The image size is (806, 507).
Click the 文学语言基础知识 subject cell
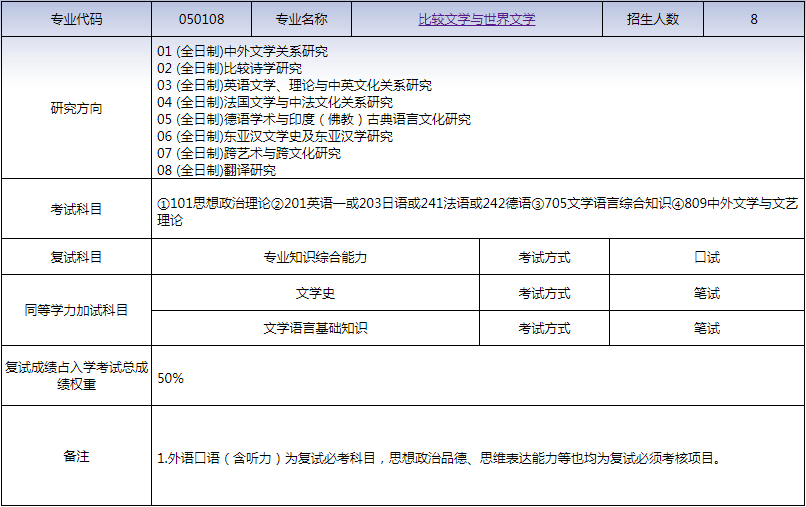point(315,328)
